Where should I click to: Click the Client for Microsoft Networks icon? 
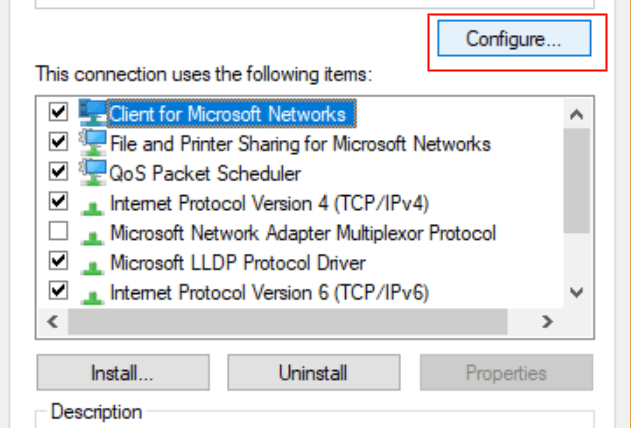[x=93, y=112]
